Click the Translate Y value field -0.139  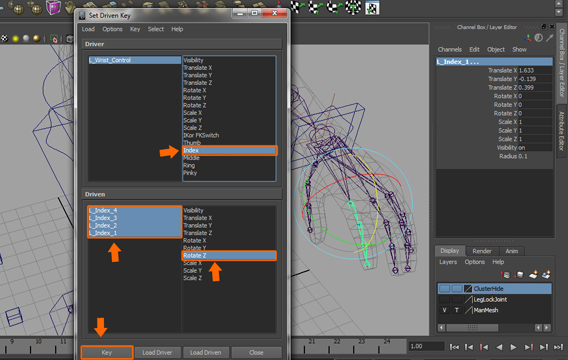[x=535, y=79]
